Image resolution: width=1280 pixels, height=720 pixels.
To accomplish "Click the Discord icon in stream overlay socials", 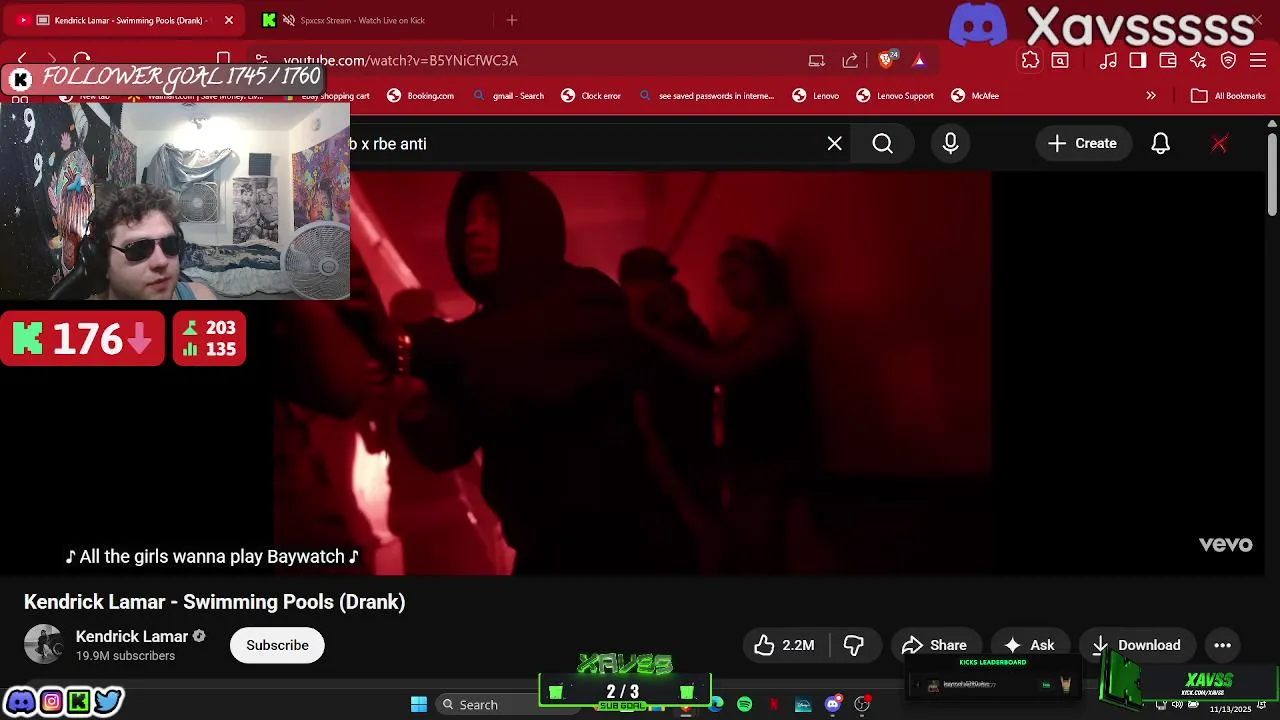I will point(20,701).
